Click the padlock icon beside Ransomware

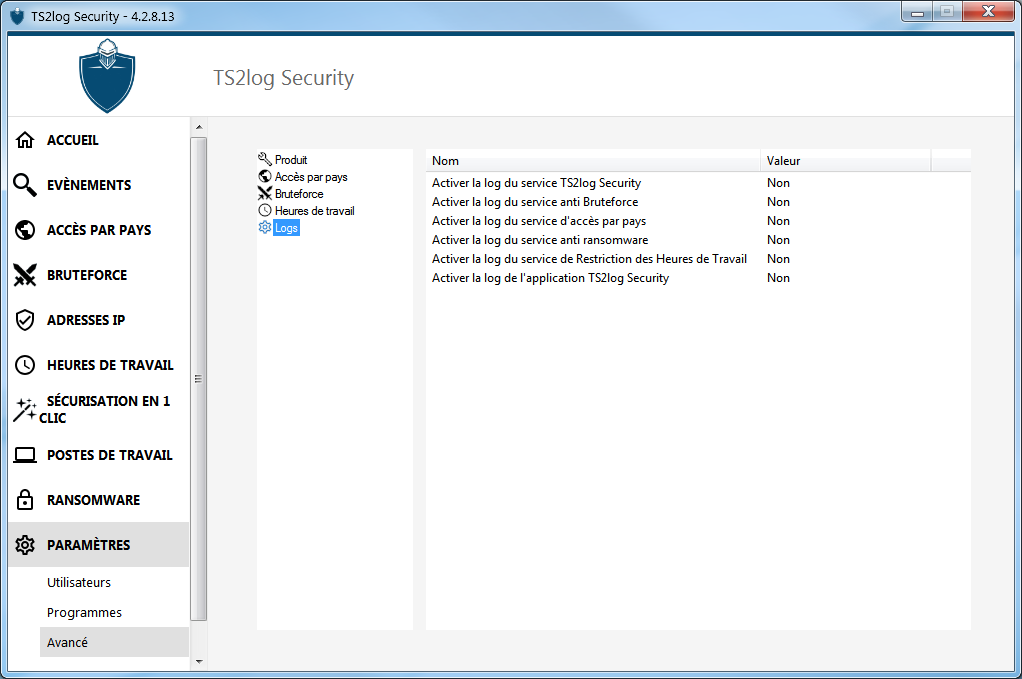click(25, 500)
